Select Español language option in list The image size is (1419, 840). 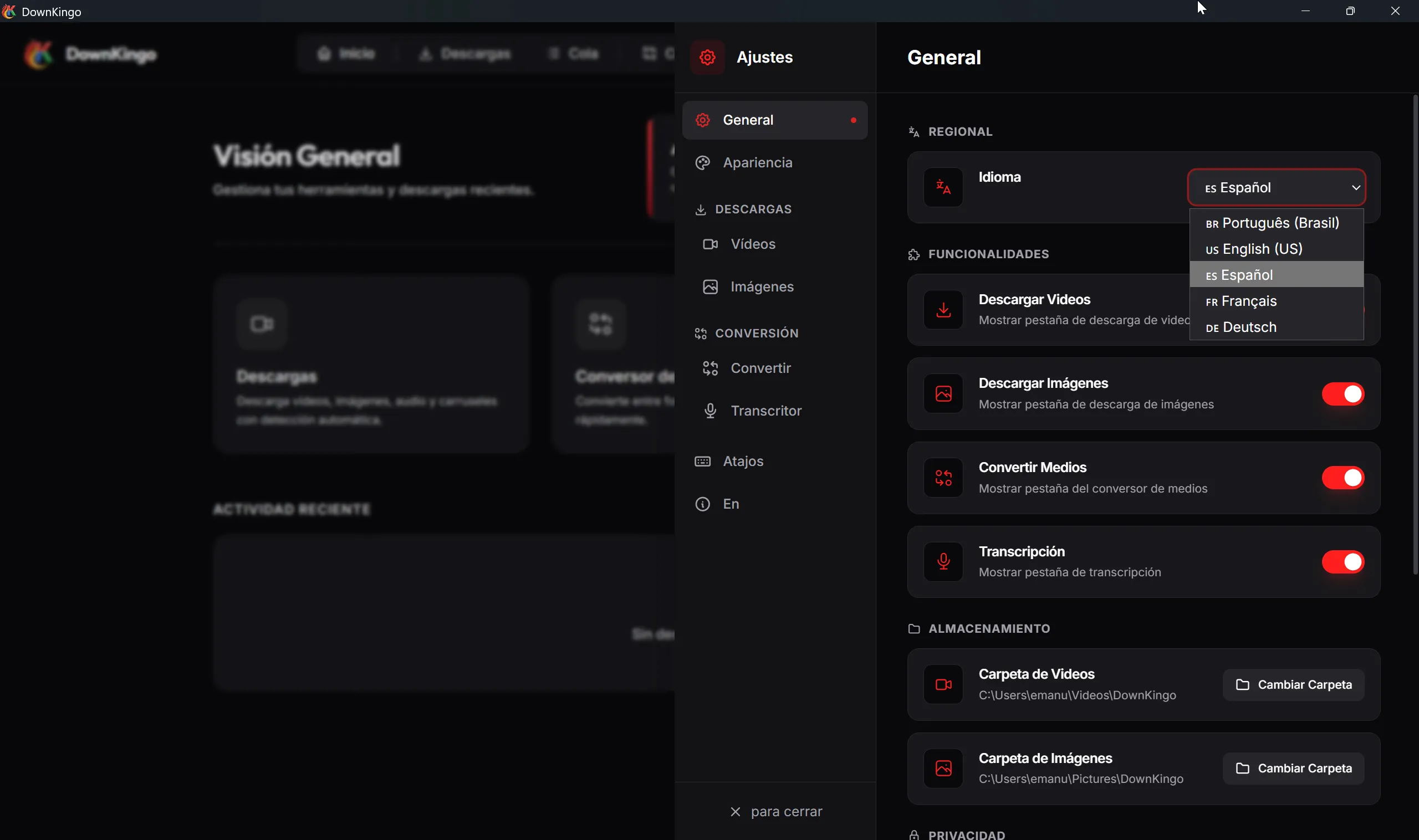coord(1277,274)
